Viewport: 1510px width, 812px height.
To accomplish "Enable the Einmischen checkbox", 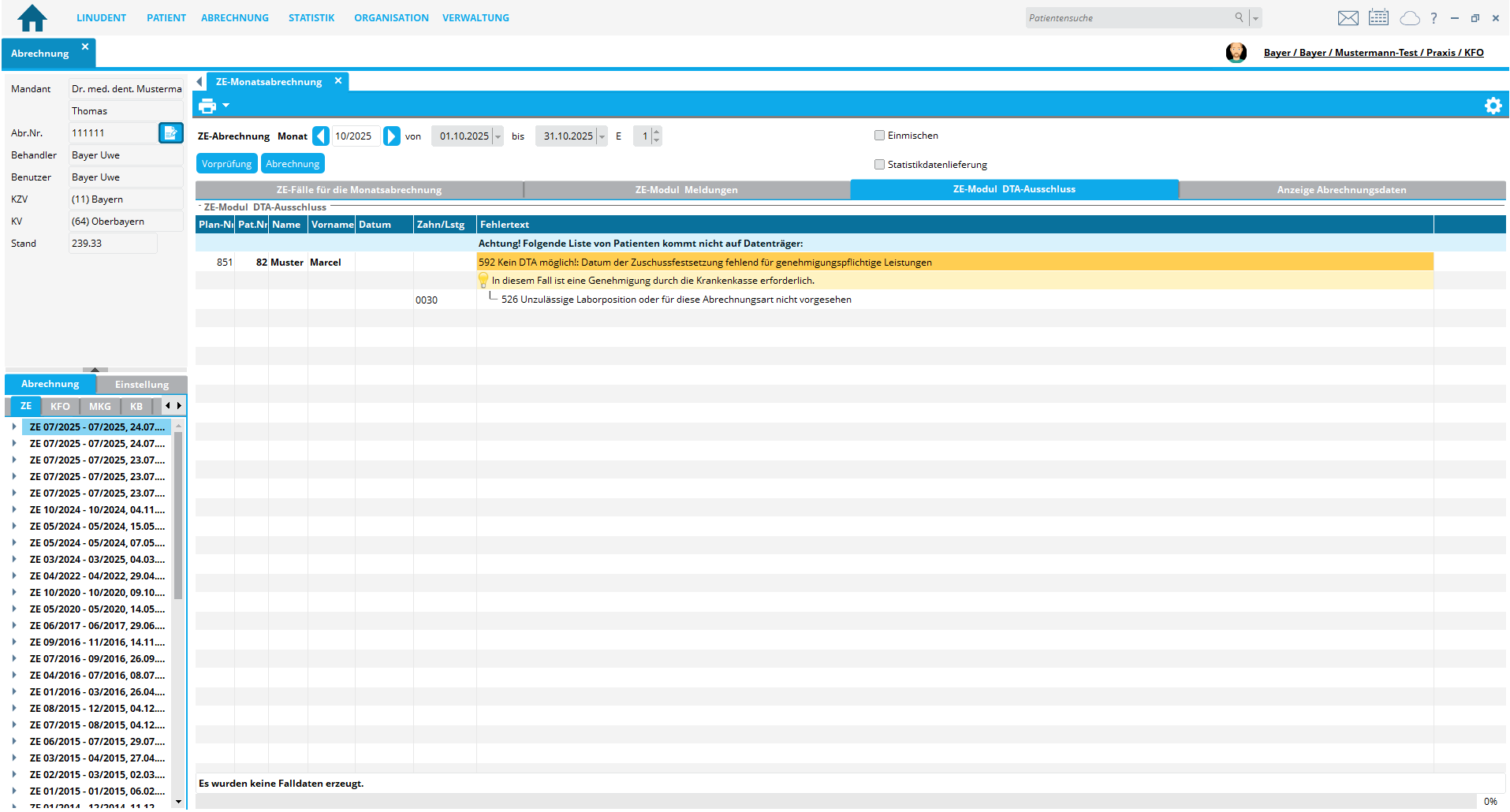I will 879,136.
